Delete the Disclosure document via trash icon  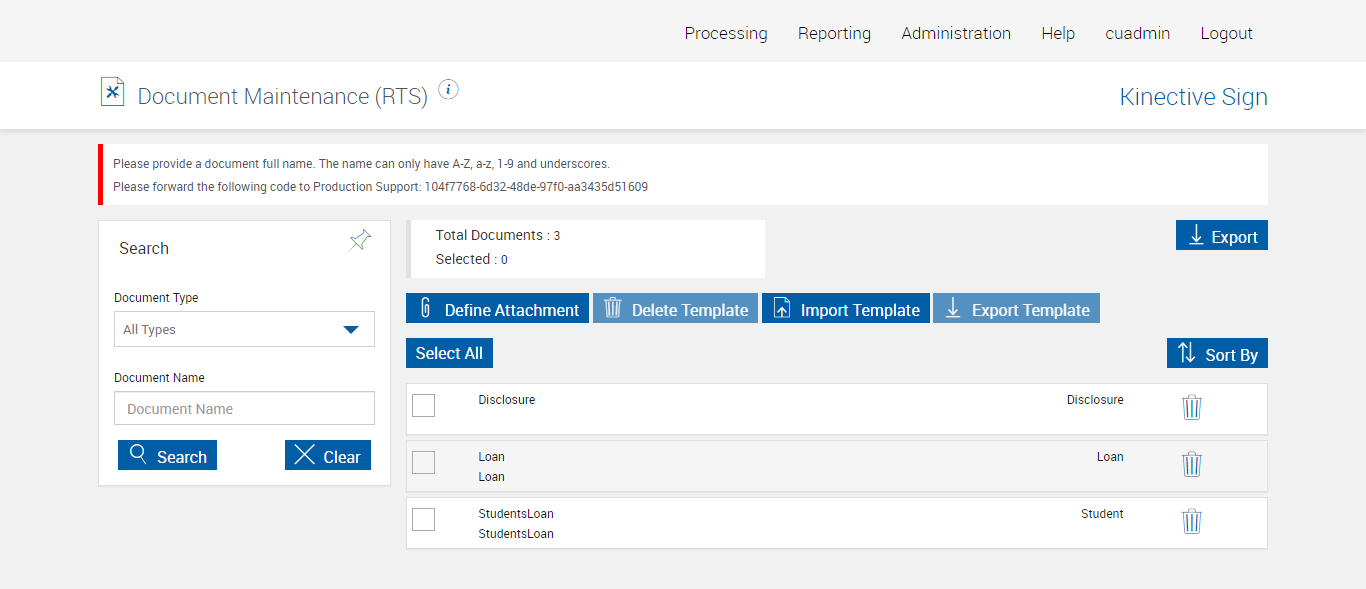pos(1191,407)
